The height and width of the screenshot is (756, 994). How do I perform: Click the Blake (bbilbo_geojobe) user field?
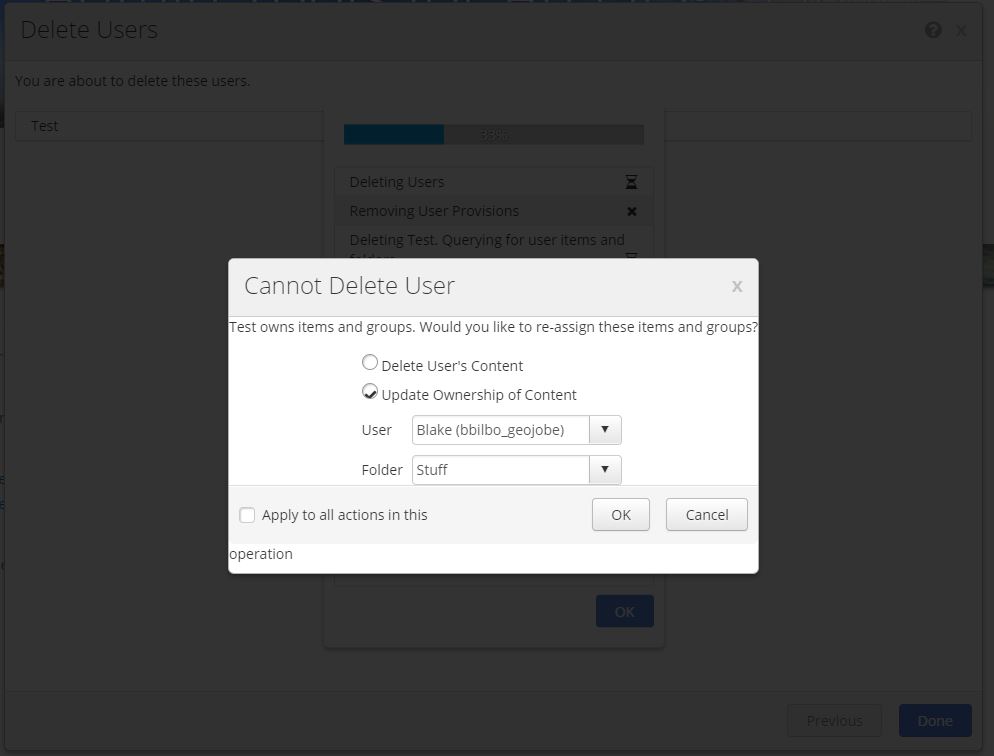pyautogui.click(x=500, y=430)
